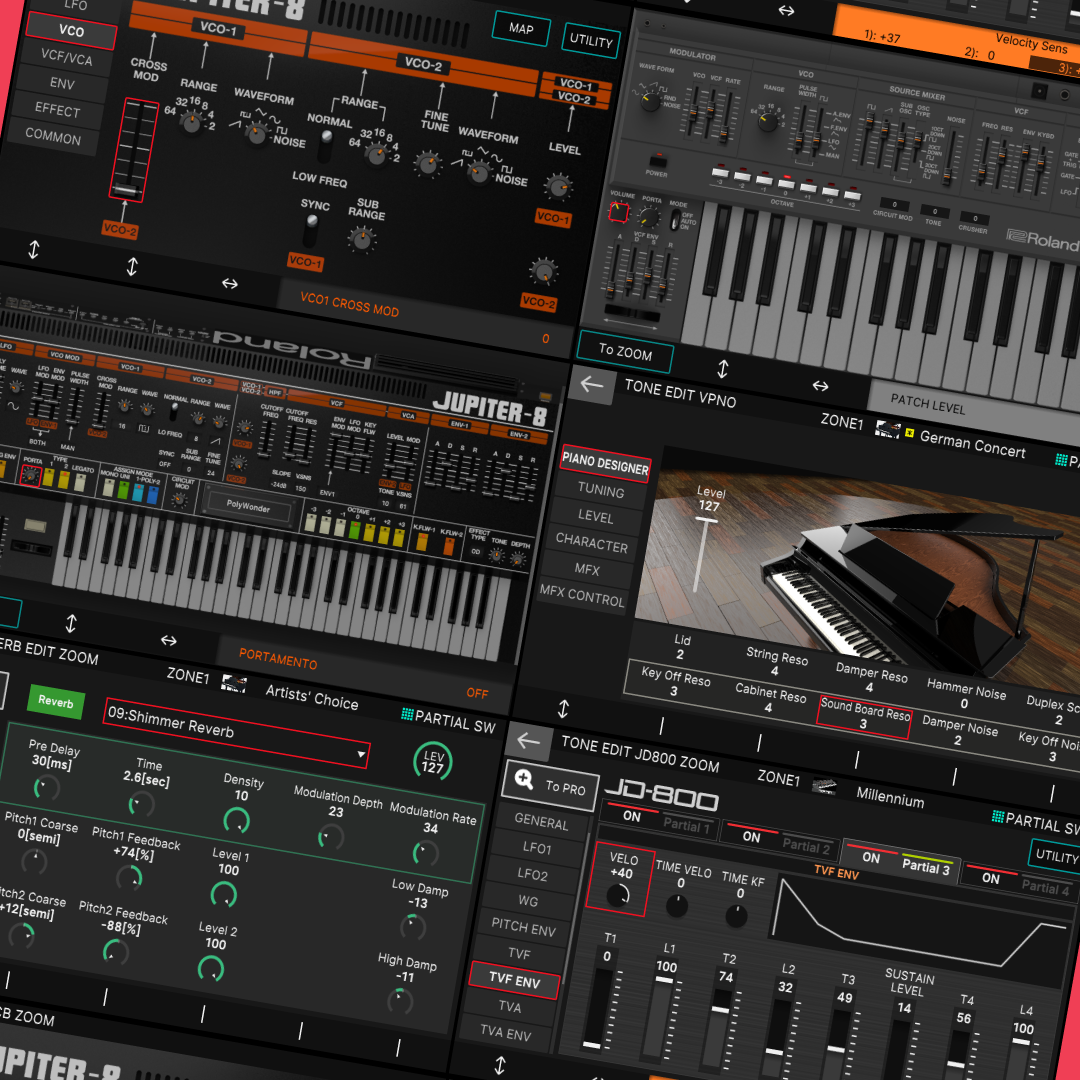Click the keyboard category icon beside Millennium
The image size is (1080, 1080).
(x=824, y=786)
